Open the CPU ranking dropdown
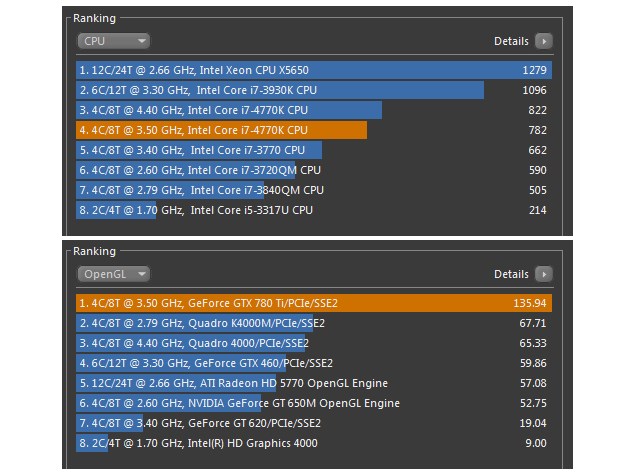This screenshot has width=635, height=475. (113, 41)
